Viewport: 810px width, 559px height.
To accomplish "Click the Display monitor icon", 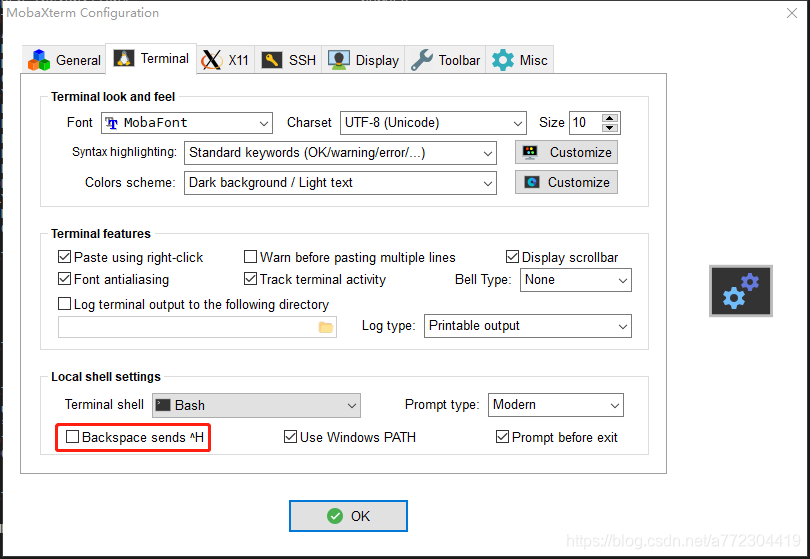I will click(339, 60).
